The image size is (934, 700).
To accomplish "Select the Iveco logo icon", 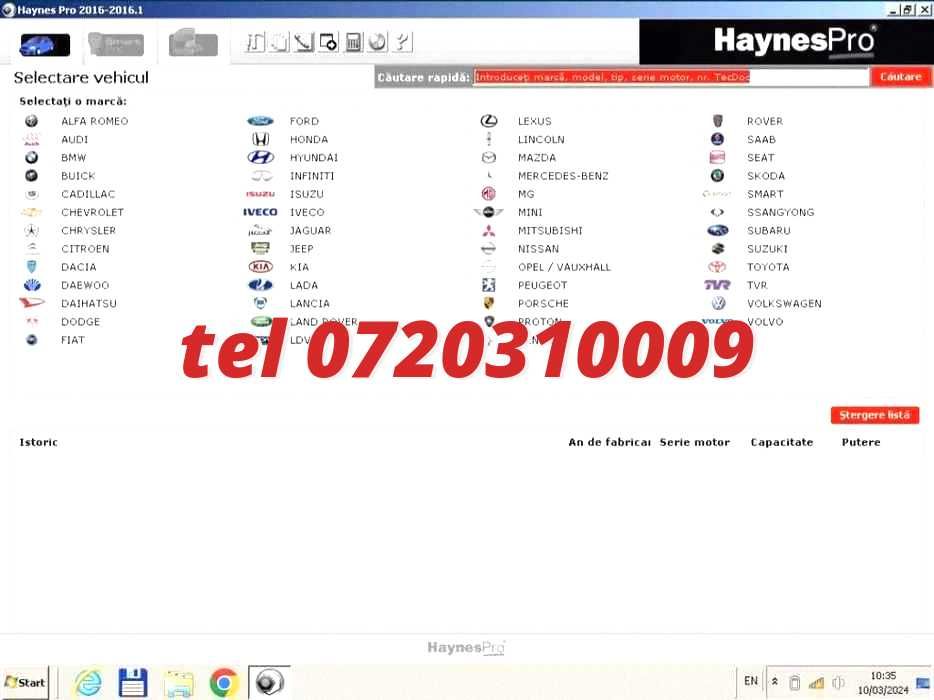I will pos(260,212).
